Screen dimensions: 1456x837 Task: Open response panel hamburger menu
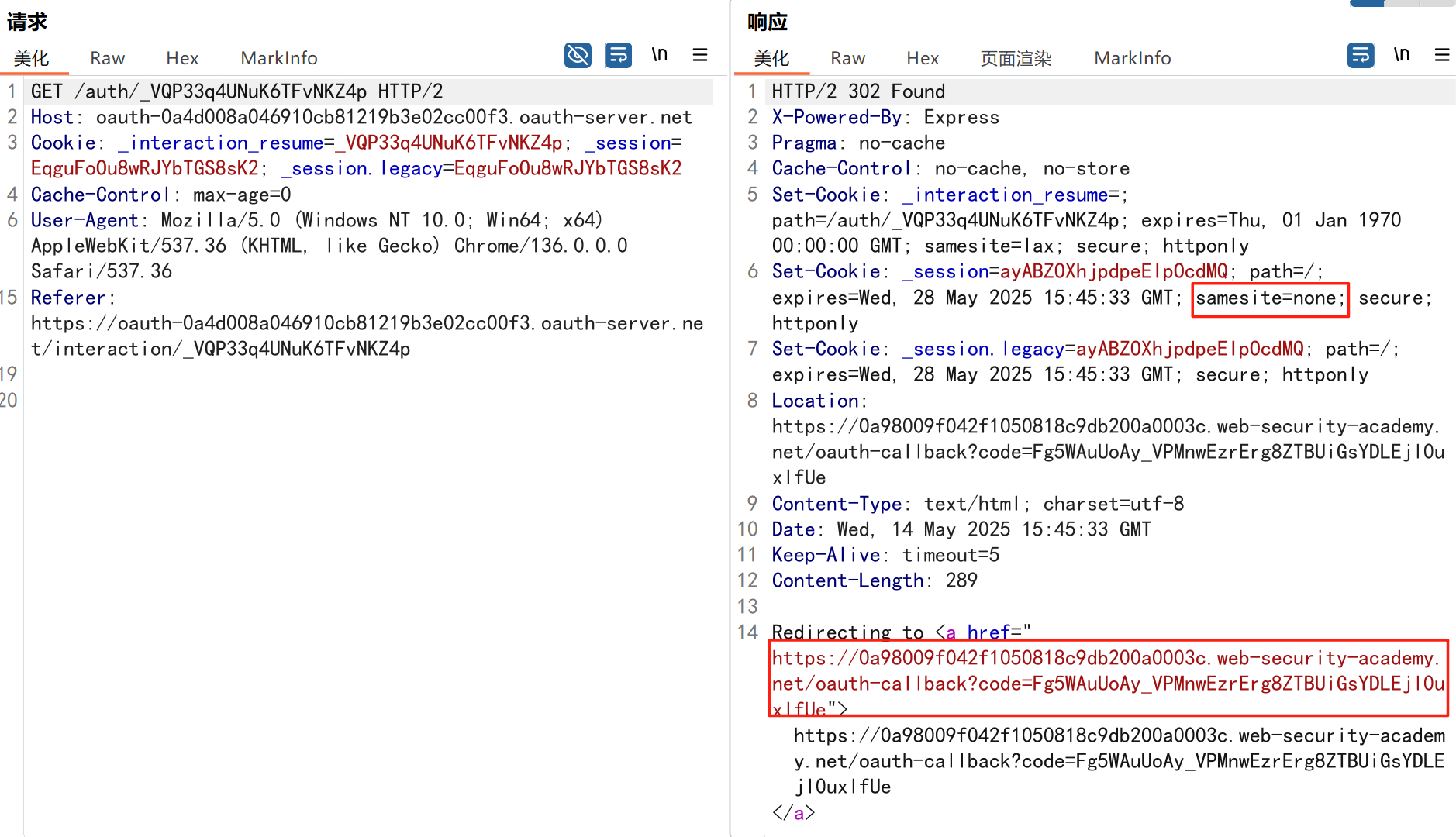(x=1442, y=55)
